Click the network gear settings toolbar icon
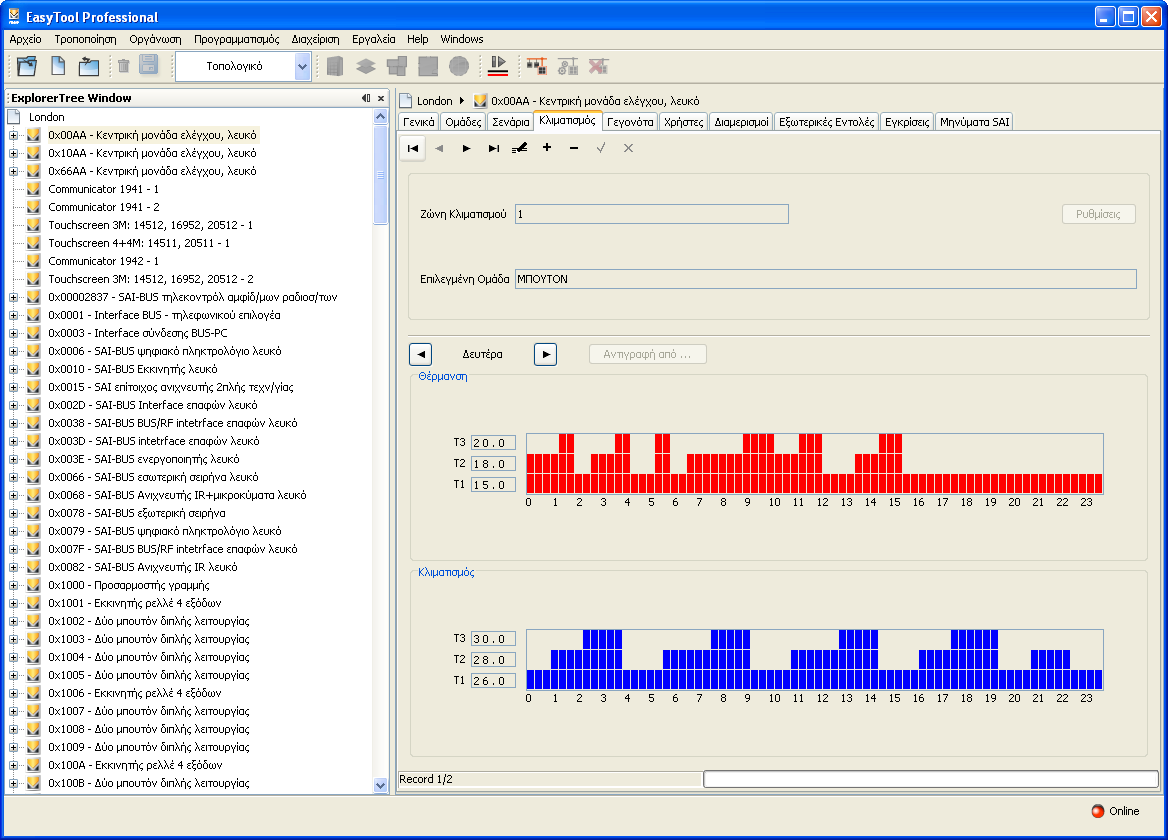The height and width of the screenshot is (840, 1168). coord(568,66)
